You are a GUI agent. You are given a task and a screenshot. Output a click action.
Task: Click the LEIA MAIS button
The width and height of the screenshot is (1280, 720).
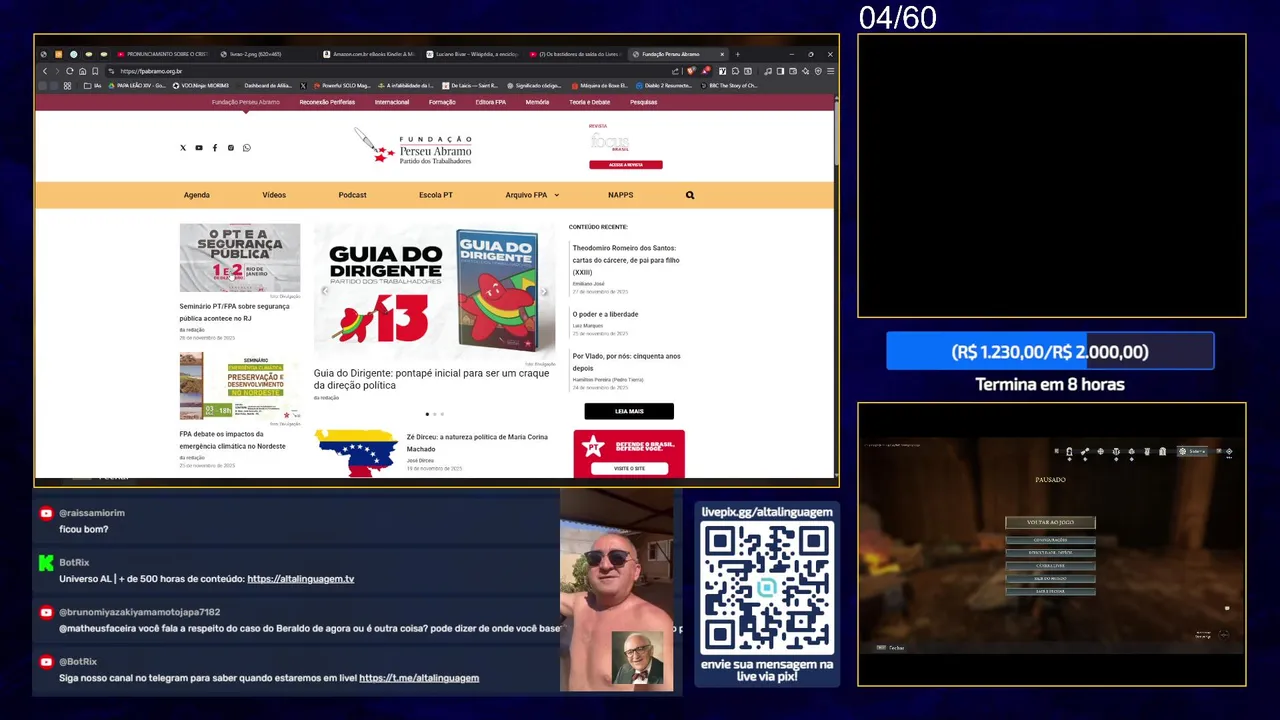629,411
